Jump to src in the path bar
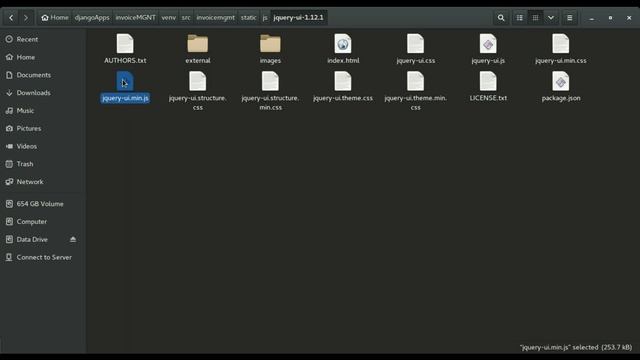The image size is (640, 360). [x=186, y=18]
